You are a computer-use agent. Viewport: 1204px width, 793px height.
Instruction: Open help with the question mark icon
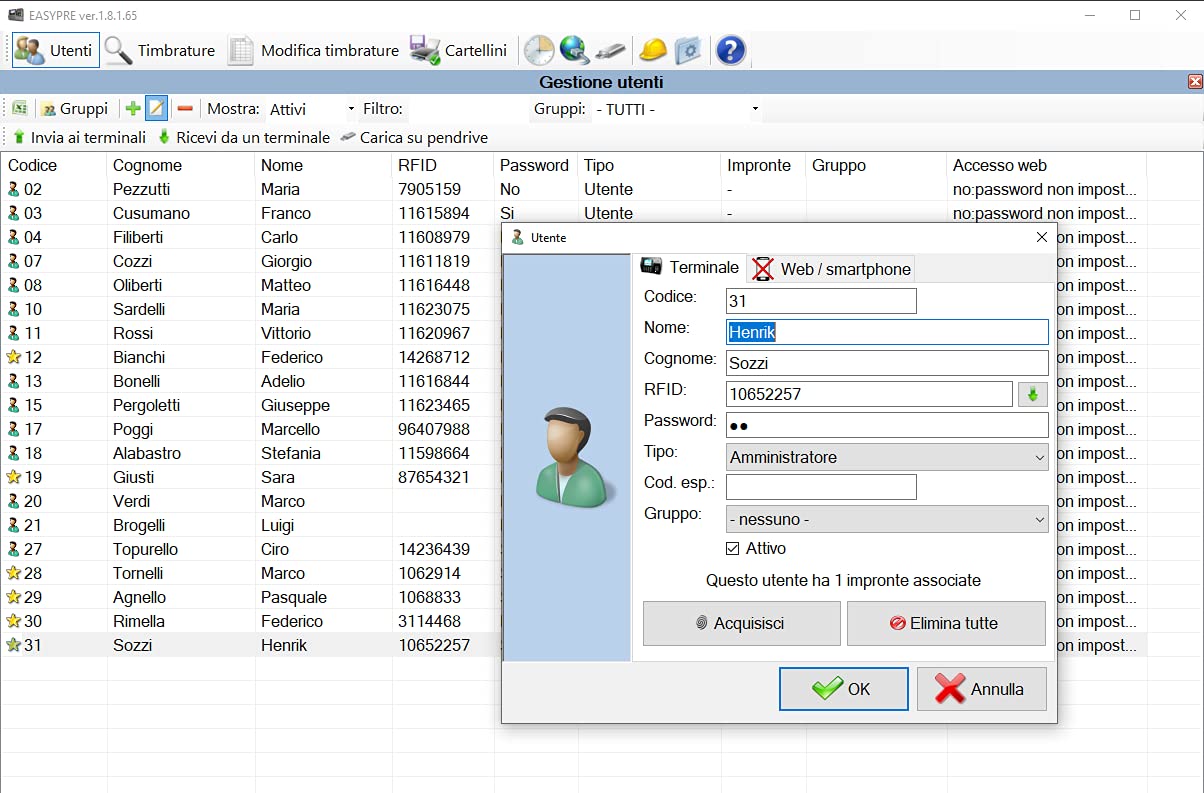731,50
